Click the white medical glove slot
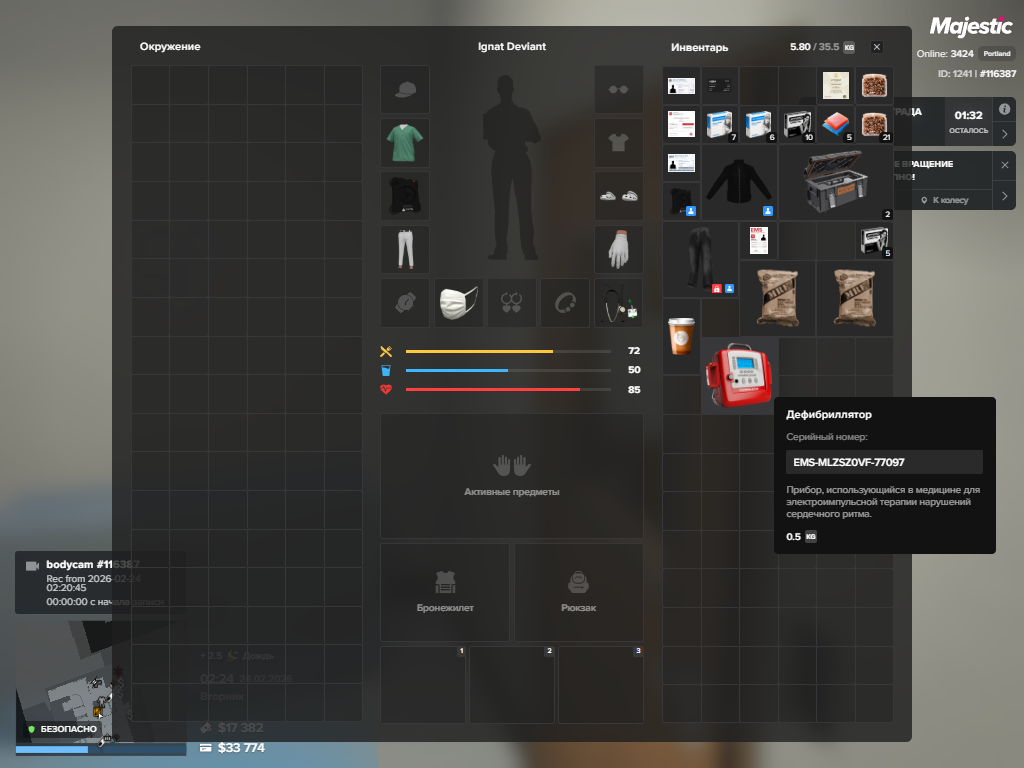This screenshot has width=1024, height=768. coord(618,249)
